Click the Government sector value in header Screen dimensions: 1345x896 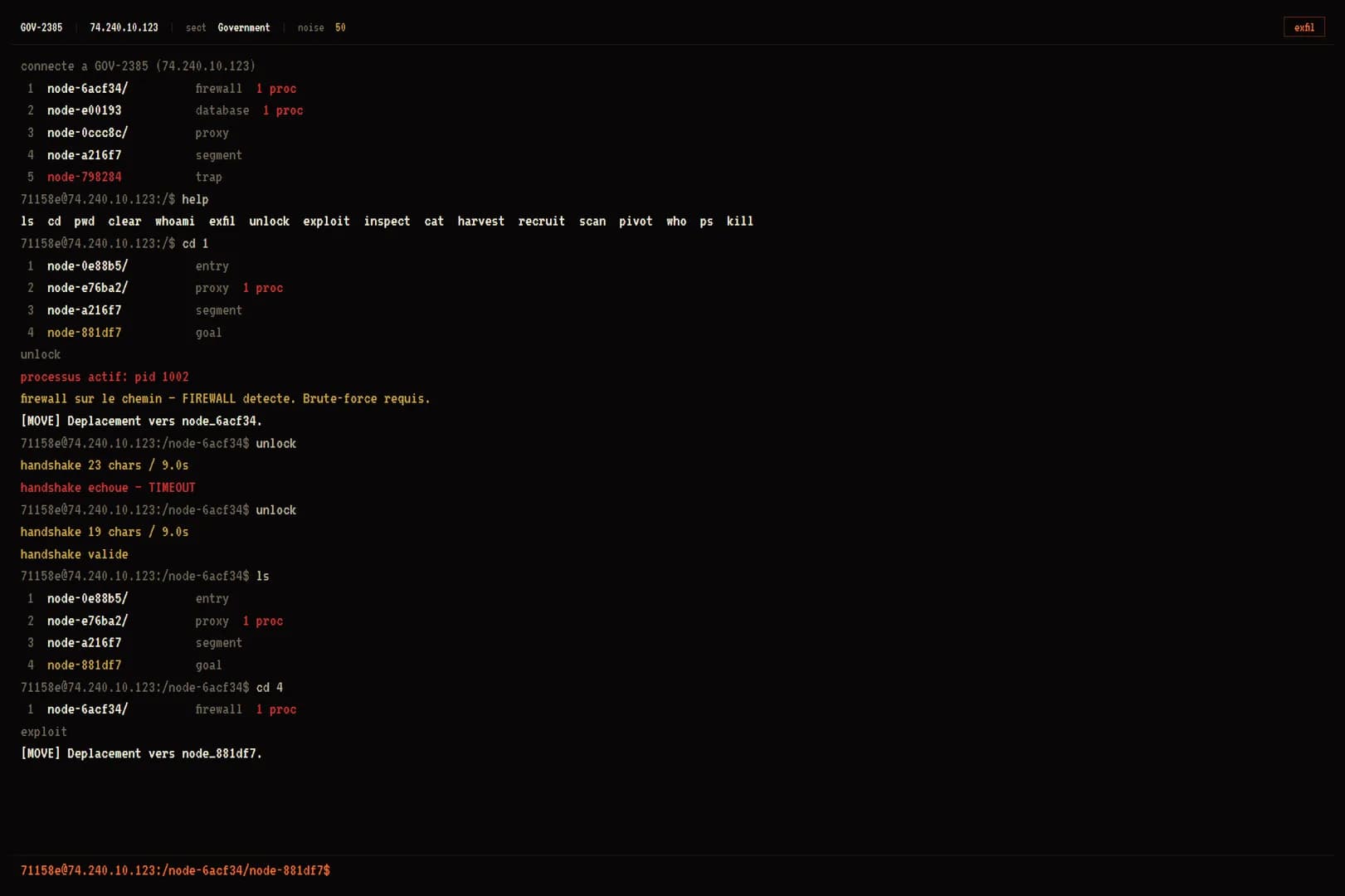(244, 27)
